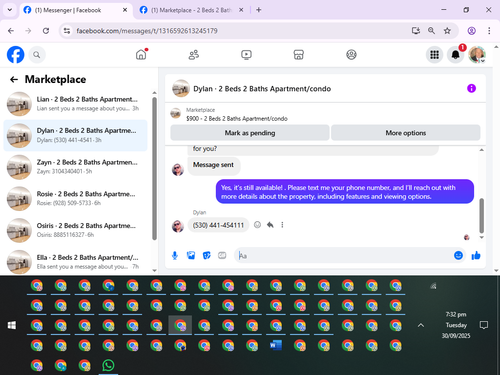Click the down arrow of chat scrollbar
The height and width of the screenshot is (375, 500).
[481, 237]
